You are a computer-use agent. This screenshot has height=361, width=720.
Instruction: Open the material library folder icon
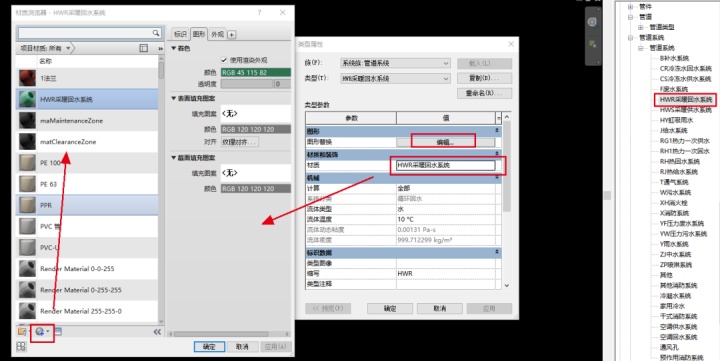(22, 331)
